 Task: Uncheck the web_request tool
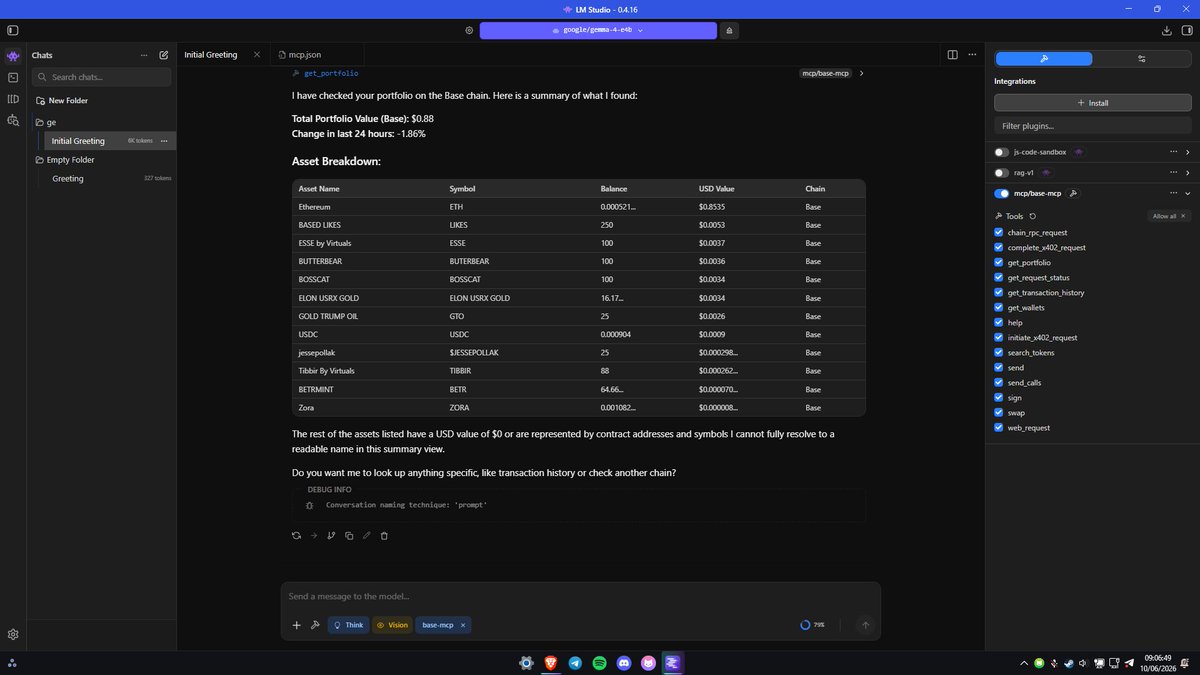999,428
